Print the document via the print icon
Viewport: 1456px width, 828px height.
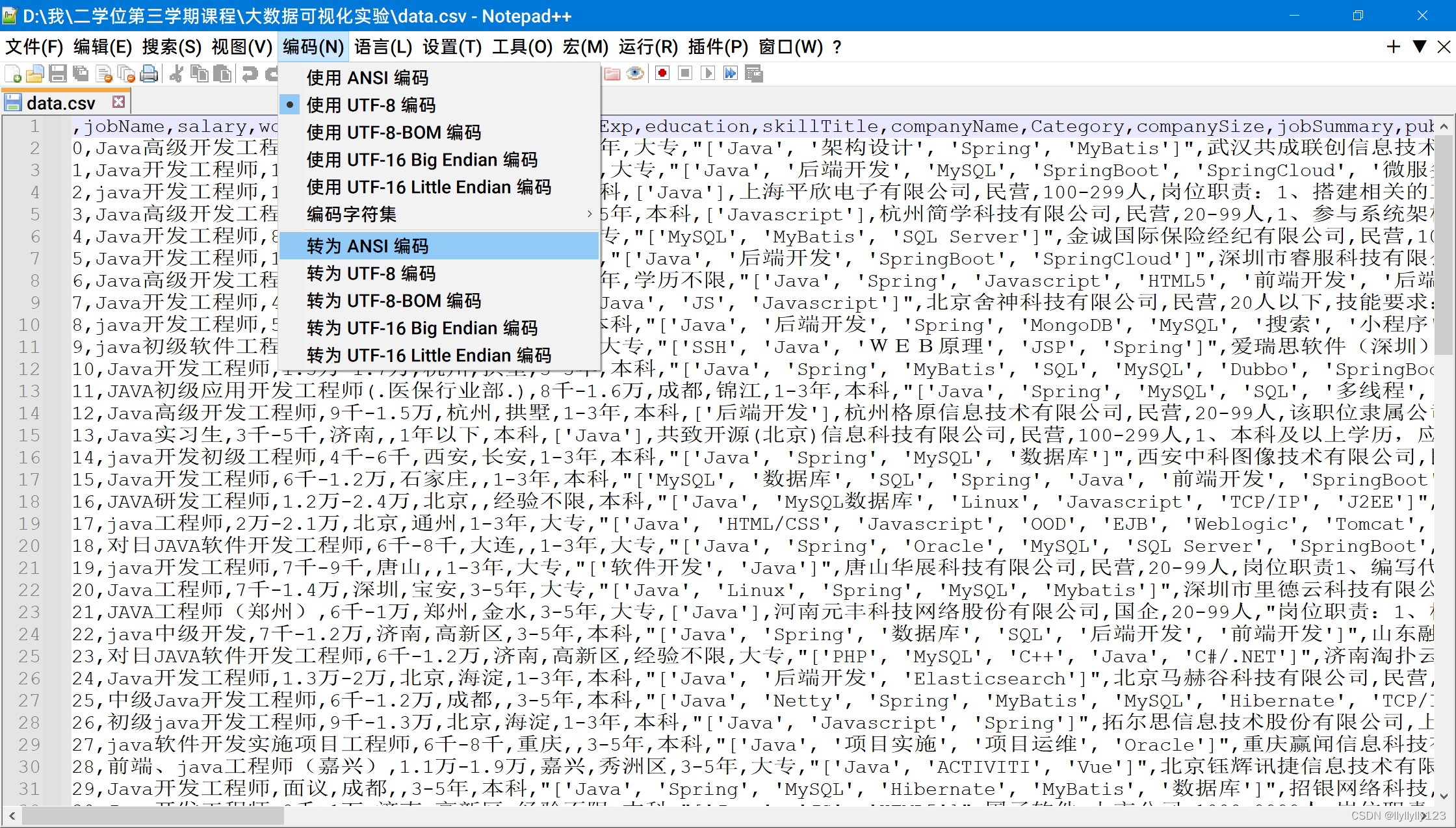point(149,73)
